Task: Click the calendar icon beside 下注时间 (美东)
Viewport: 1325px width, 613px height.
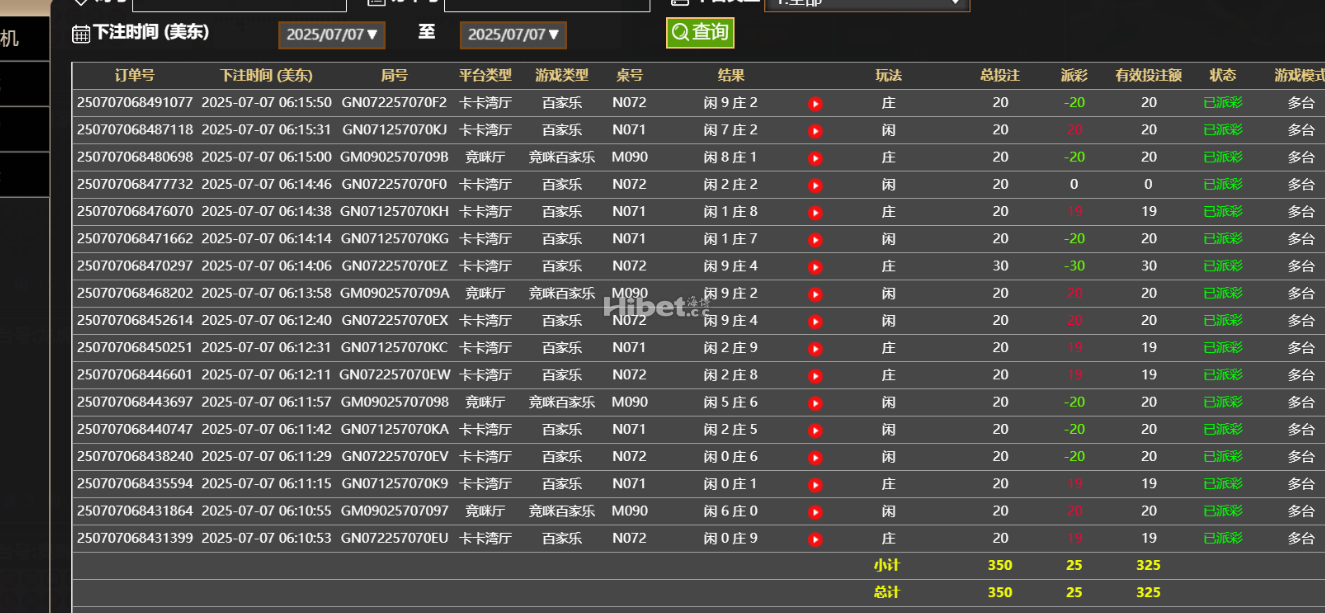Action: 80,33
